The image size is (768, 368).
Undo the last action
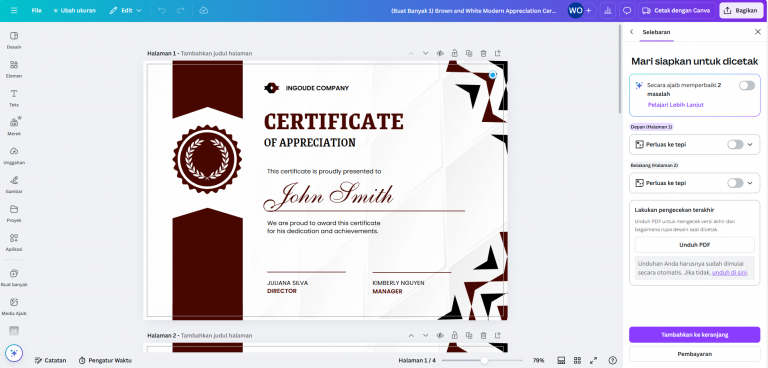click(x=162, y=10)
